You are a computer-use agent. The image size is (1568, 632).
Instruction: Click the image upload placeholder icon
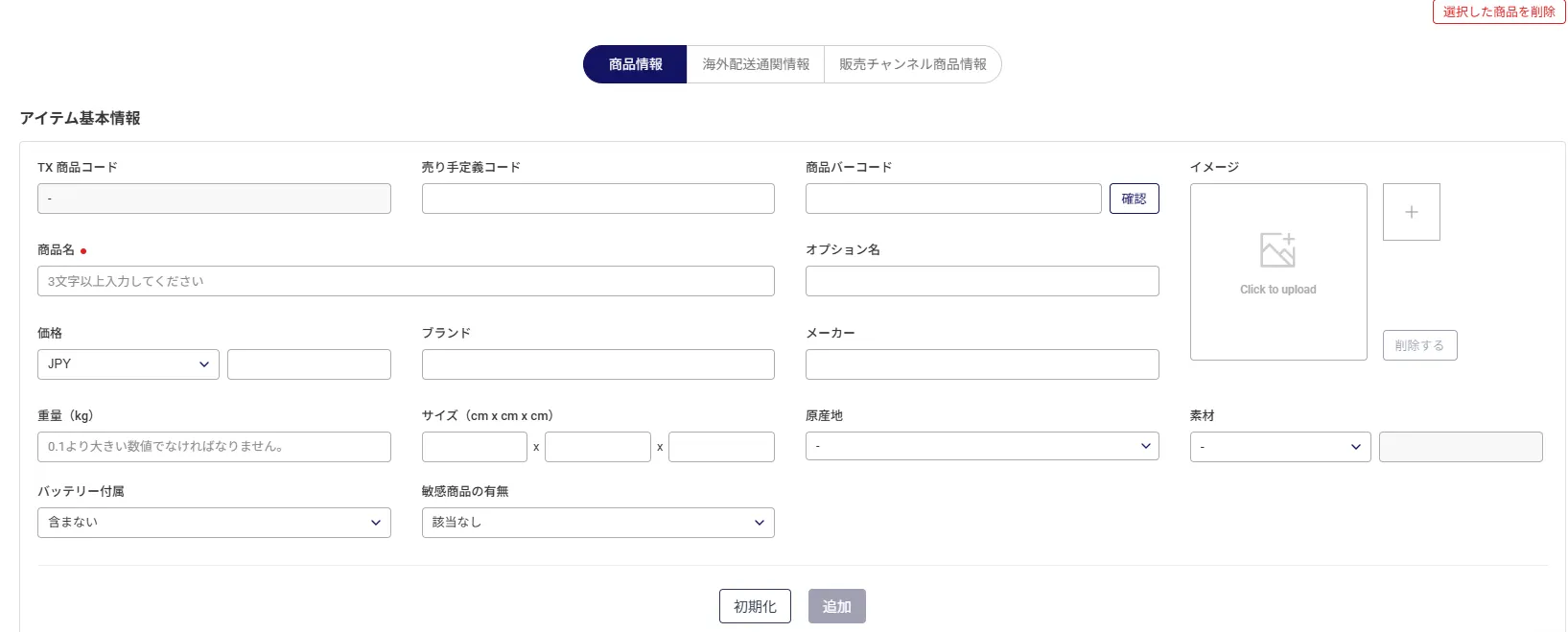point(1277,251)
